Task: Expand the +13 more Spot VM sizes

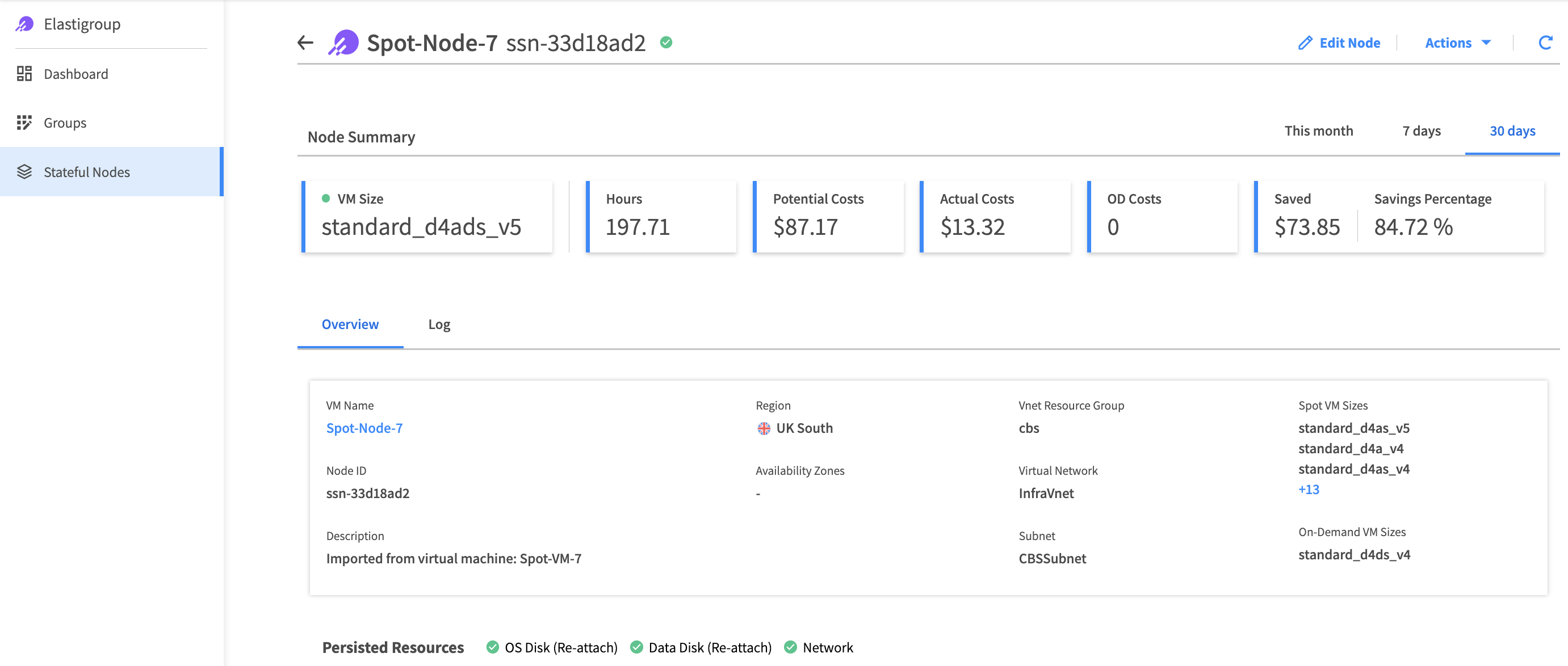Action: pos(1308,489)
